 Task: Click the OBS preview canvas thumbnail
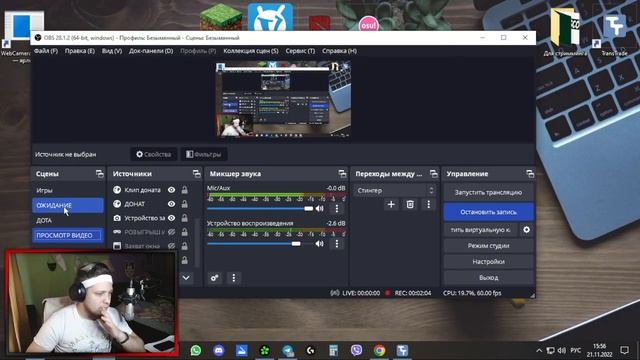click(283, 99)
